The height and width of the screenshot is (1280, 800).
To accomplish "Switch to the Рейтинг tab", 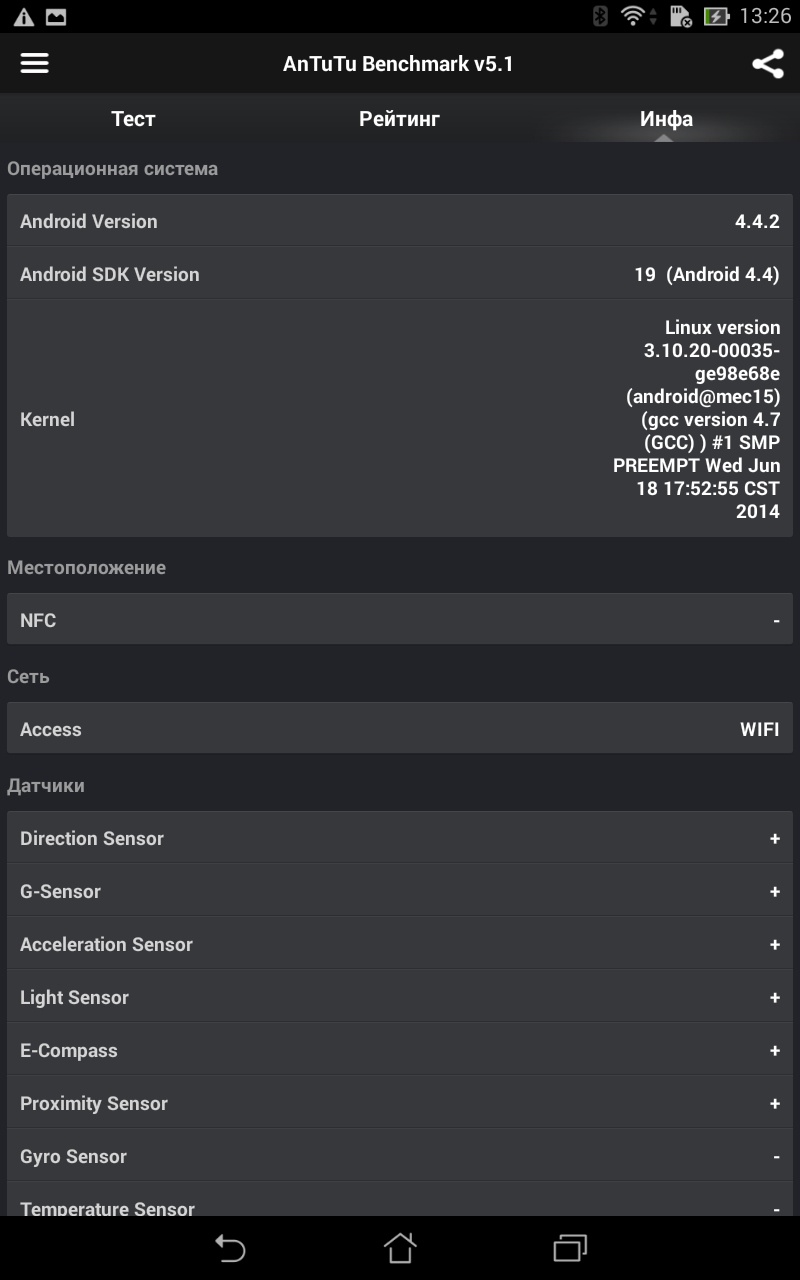I will point(399,119).
